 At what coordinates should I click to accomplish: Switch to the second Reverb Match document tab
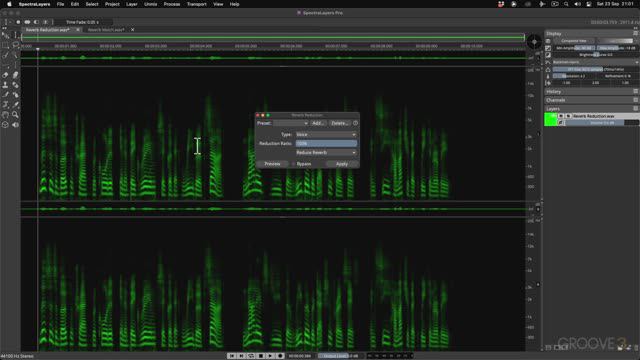[106, 30]
